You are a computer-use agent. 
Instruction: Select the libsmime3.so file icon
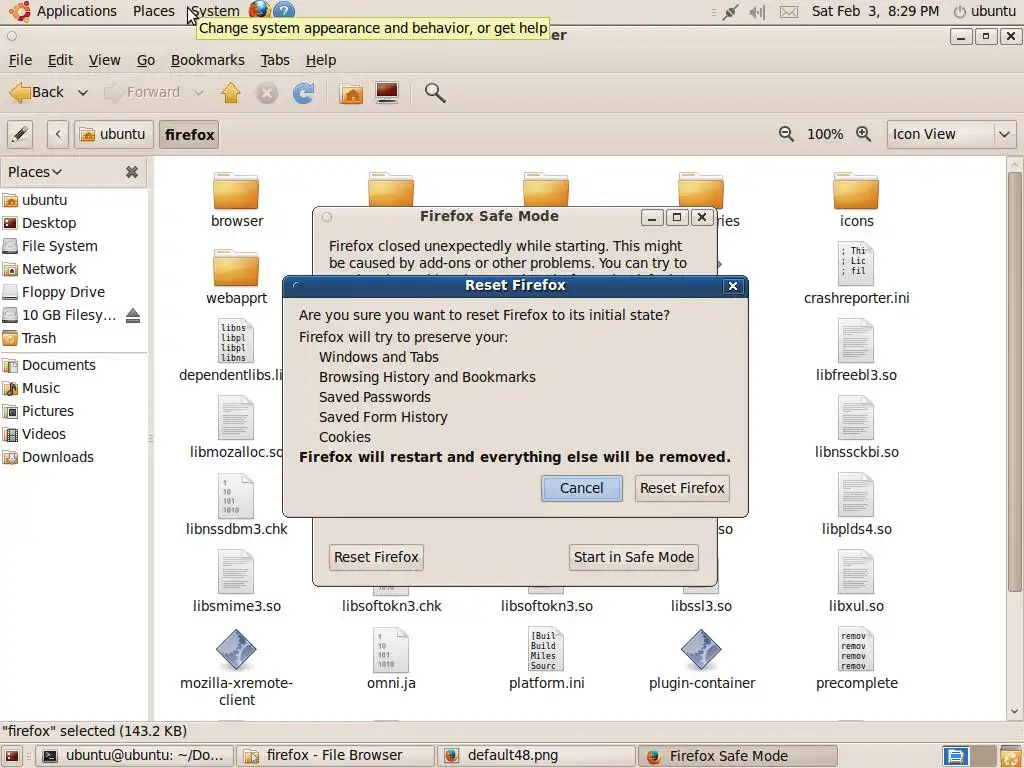click(x=236, y=572)
